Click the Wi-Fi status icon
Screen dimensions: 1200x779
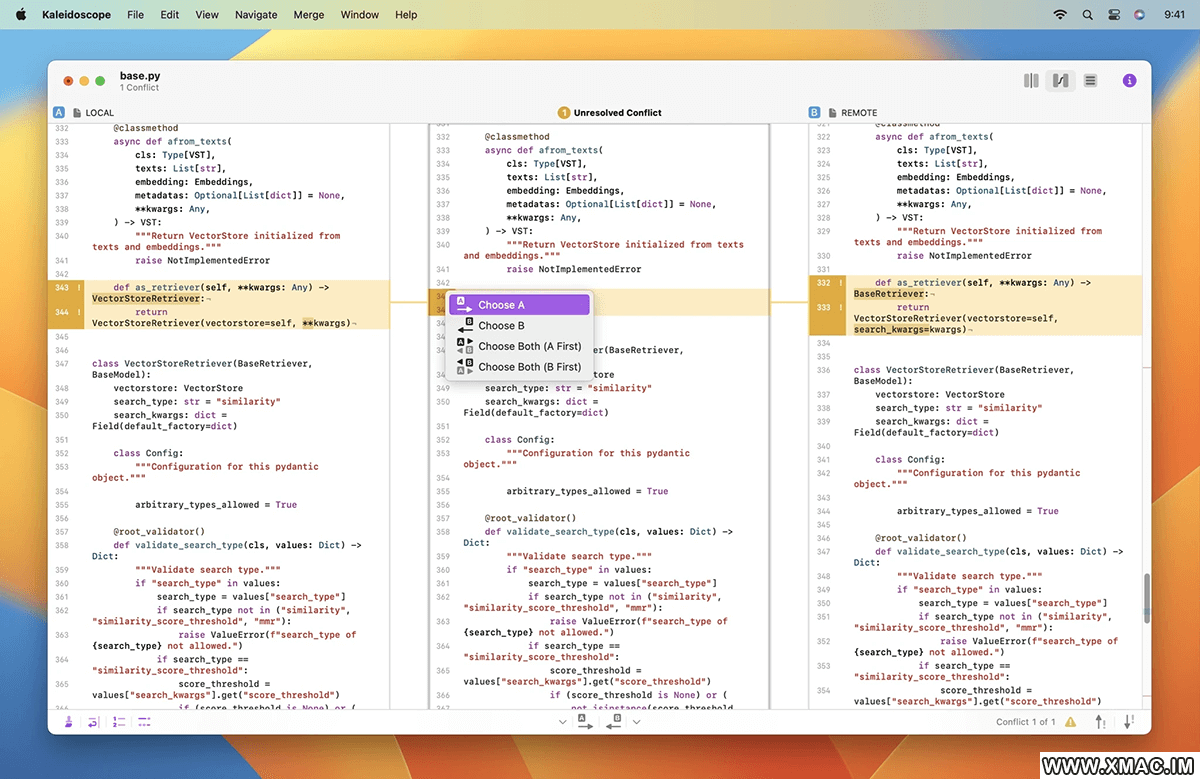pyautogui.click(x=1060, y=15)
